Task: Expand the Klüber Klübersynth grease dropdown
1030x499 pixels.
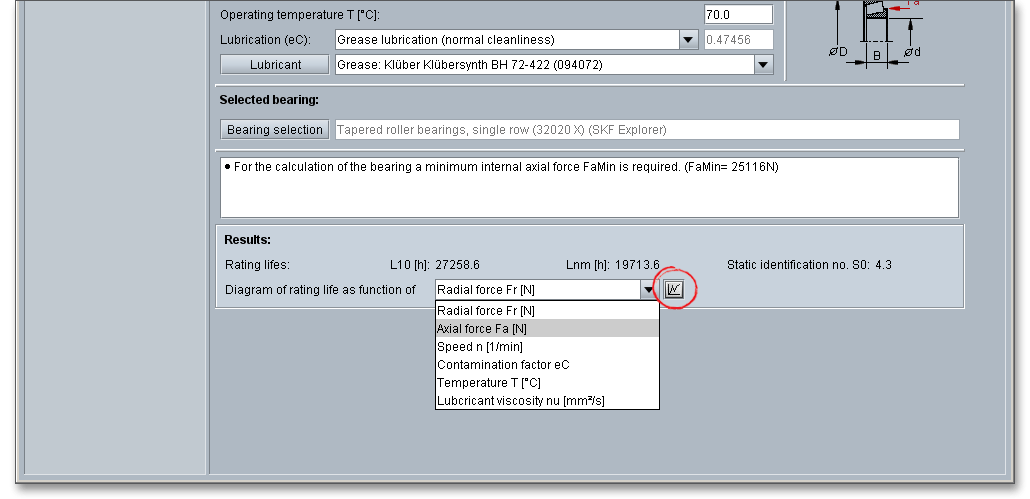Action: [x=764, y=65]
